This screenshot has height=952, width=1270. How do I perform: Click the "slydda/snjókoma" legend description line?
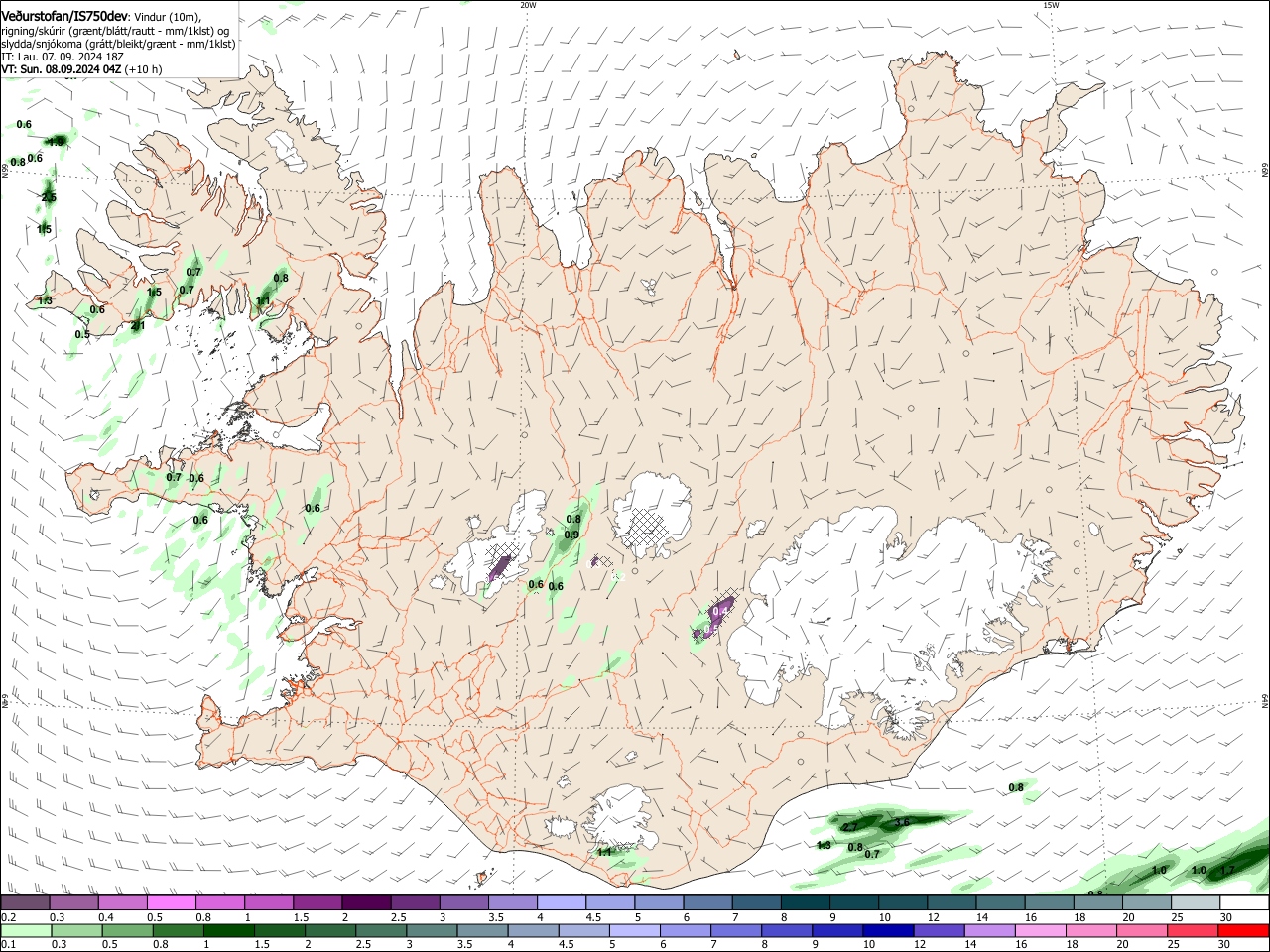click(118, 43)
